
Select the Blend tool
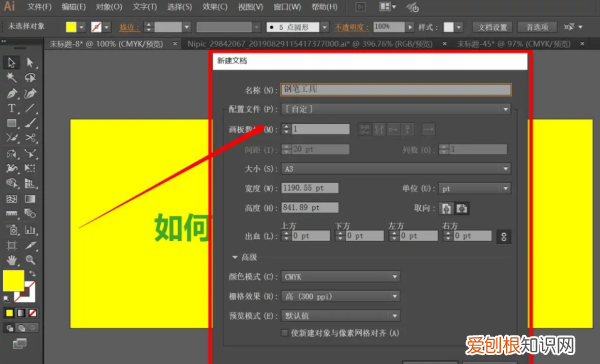tap(30, 213)
